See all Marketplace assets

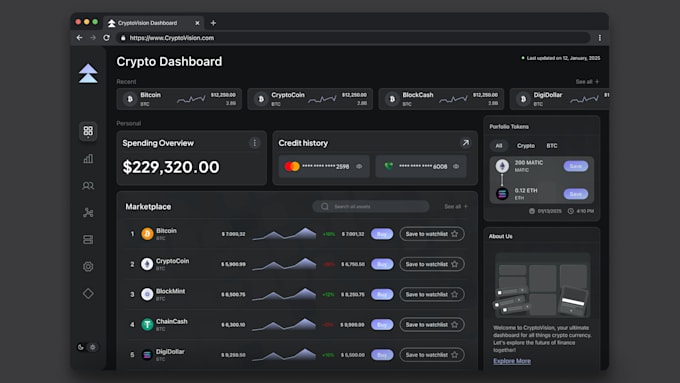[x=456, y=206]
